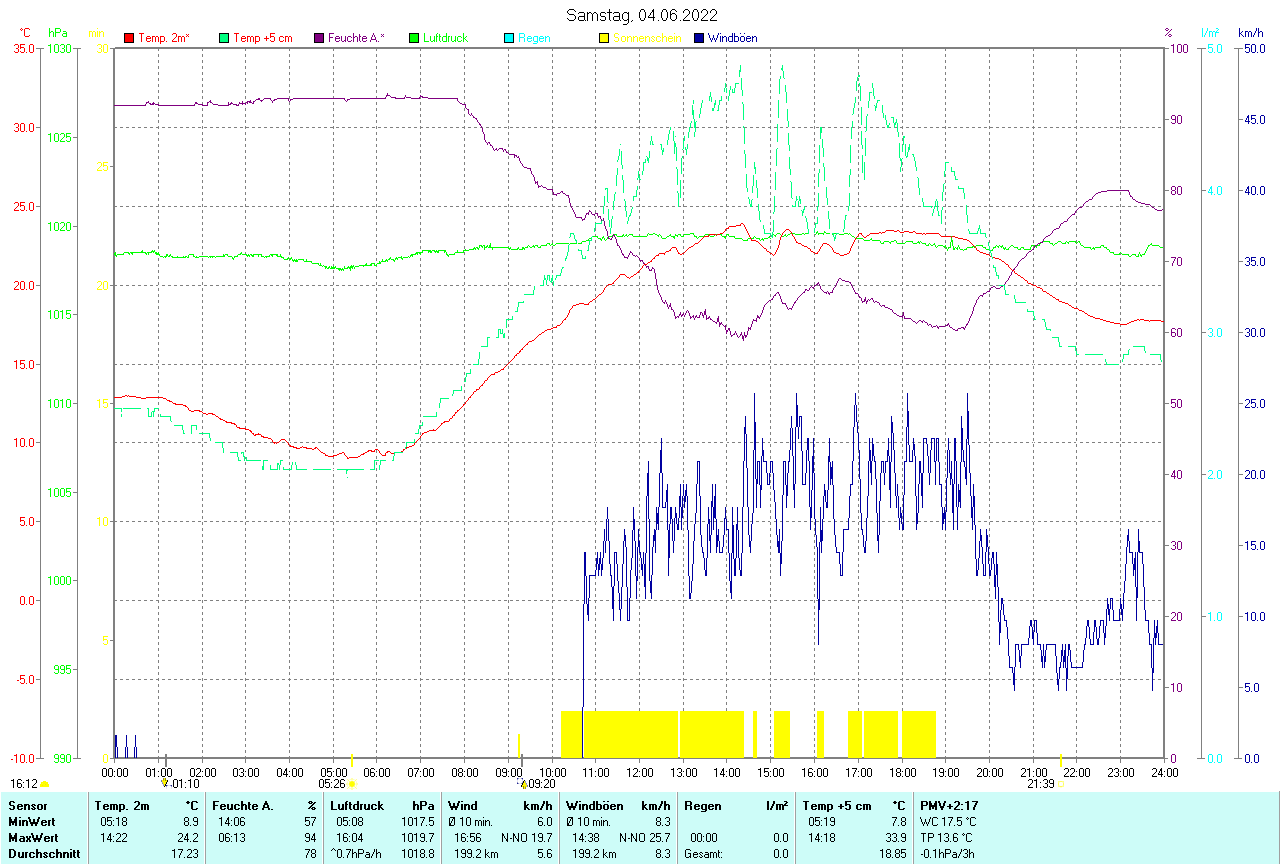
Task: Click the Gesamt: rain total label
Action: coord(705,854)
